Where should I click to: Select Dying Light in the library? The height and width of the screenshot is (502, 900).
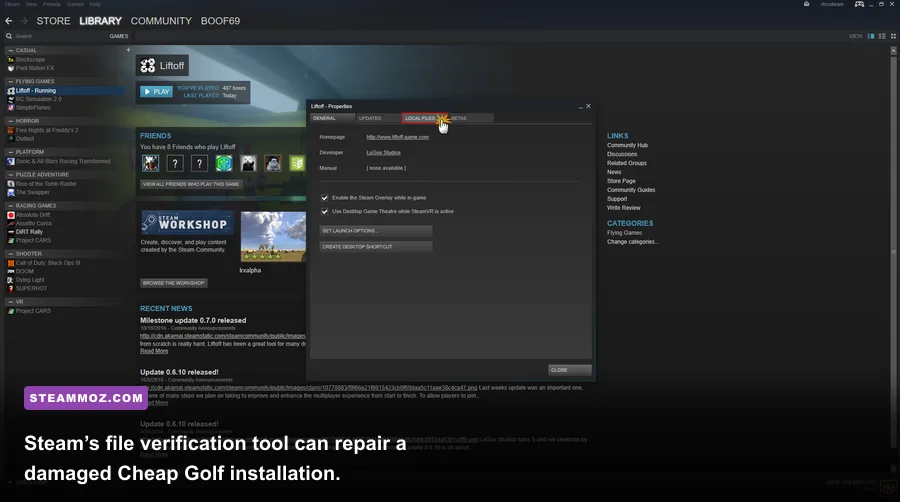click(30, 280)
